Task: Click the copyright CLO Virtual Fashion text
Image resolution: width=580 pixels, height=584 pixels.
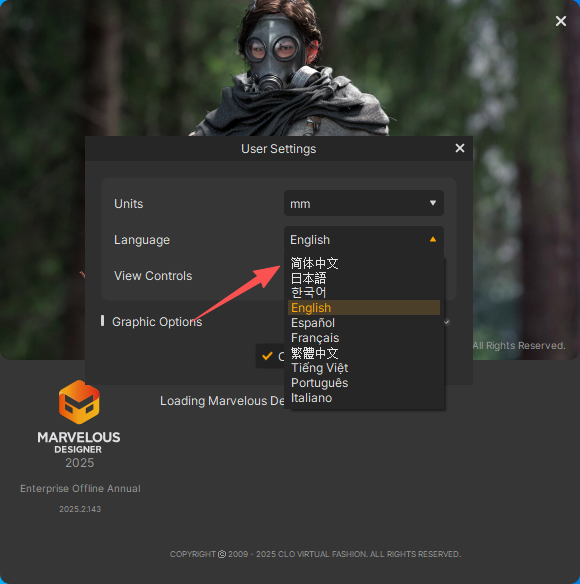Action: point(315,554)
